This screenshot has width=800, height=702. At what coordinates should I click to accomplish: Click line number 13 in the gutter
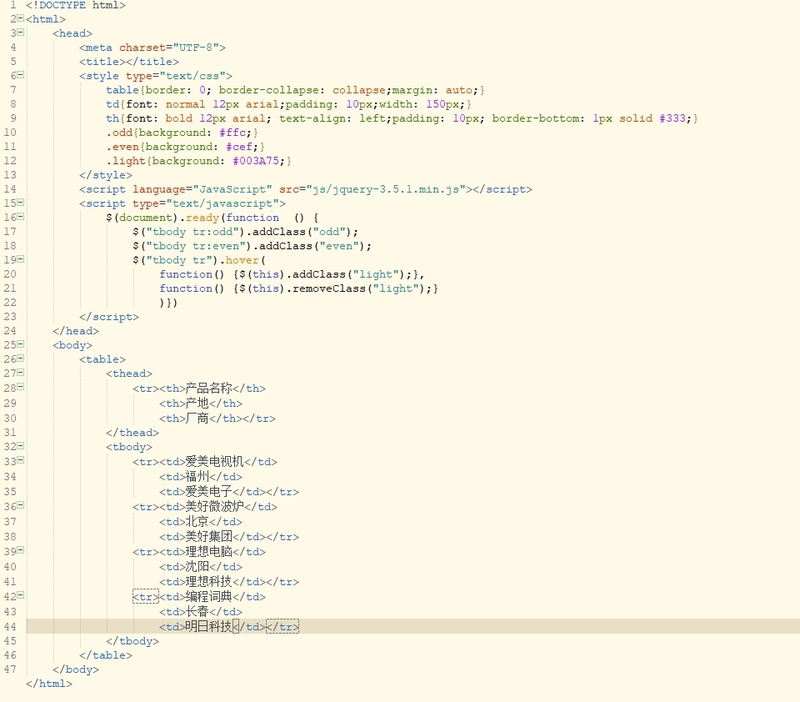(x=10, y=175)
